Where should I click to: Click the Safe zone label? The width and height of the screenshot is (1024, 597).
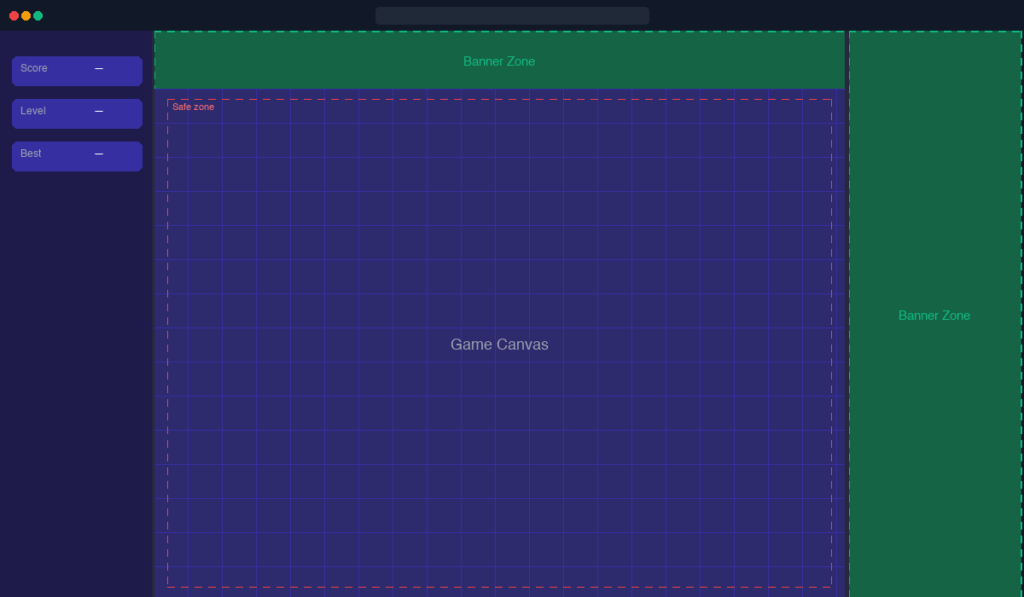pyautogui.click(x=193, y=107)
